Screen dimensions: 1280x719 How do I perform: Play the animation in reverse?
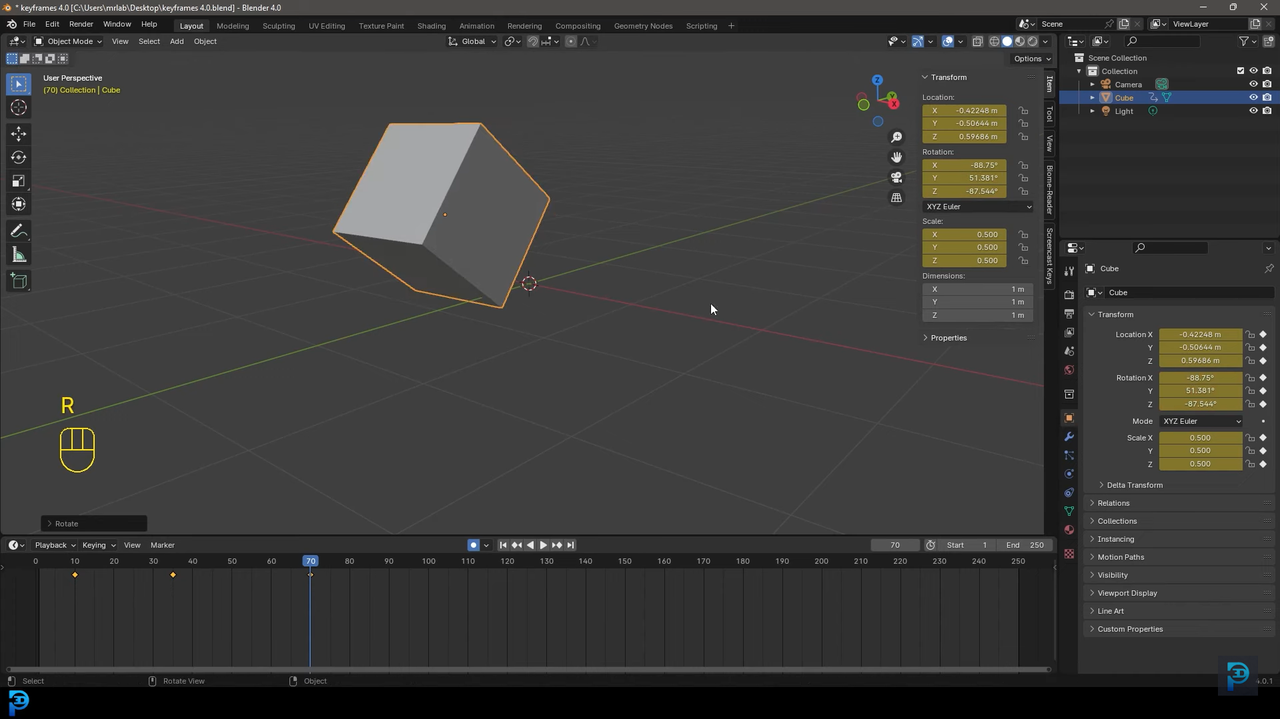530,545
